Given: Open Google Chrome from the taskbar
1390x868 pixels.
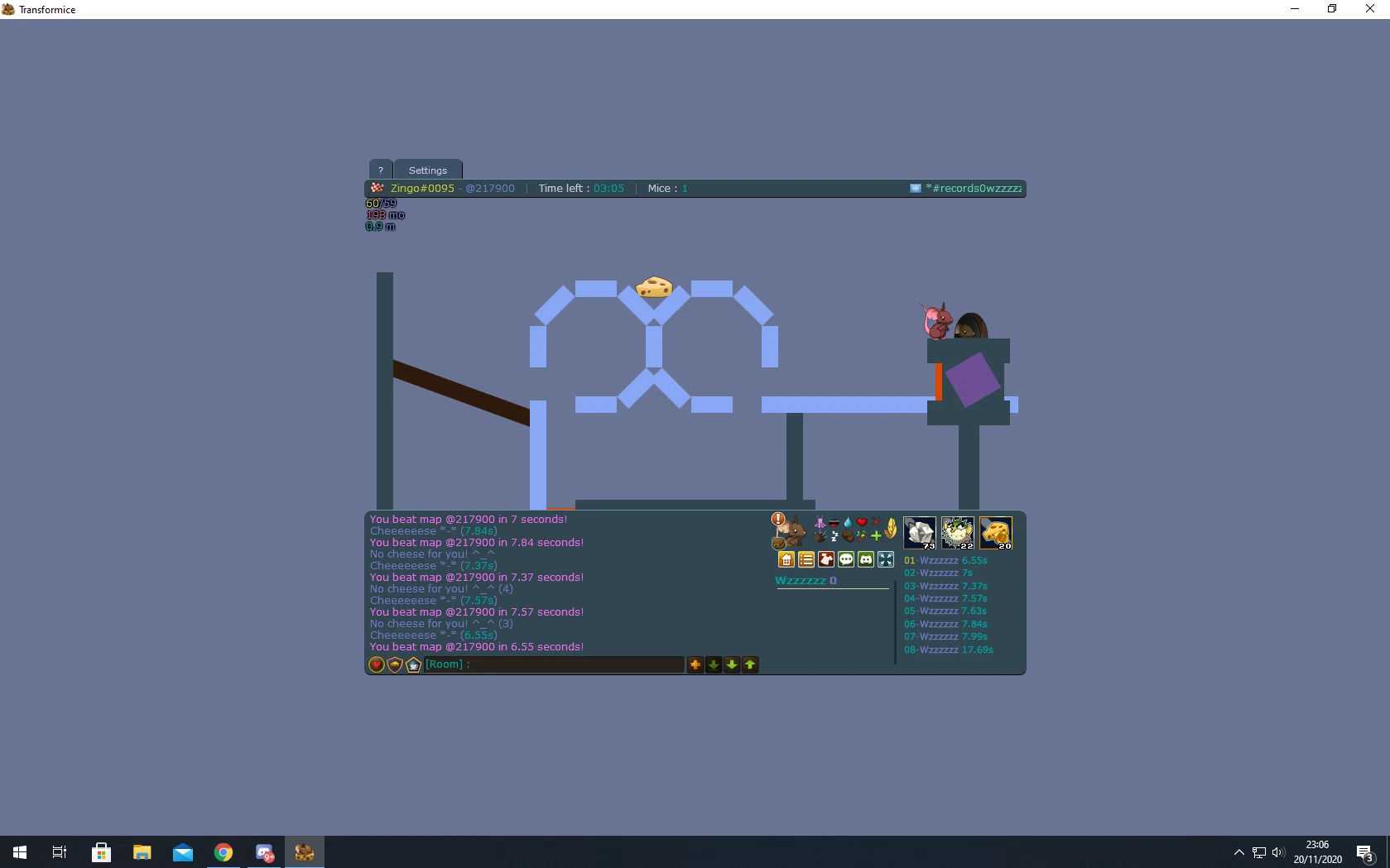Looking at the screenshot, I should [x=224, y=851].
